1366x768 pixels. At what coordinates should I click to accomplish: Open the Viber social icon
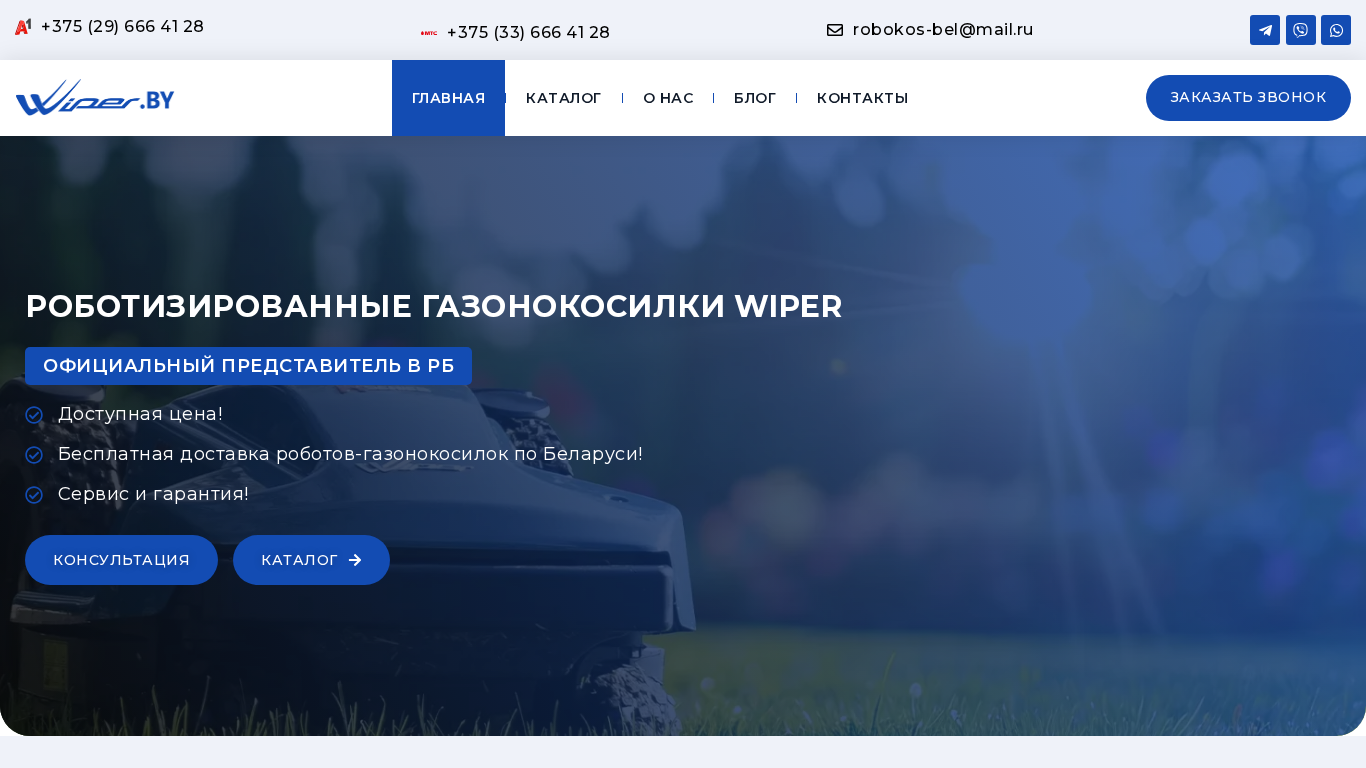[1300, 30]
